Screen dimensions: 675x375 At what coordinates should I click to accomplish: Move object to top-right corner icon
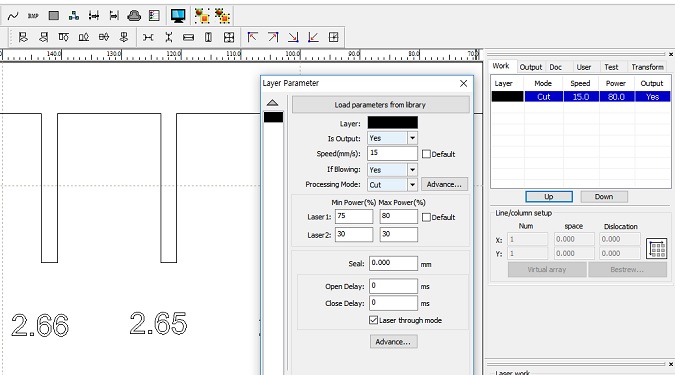pyautogui.click(x=273, y=37)
